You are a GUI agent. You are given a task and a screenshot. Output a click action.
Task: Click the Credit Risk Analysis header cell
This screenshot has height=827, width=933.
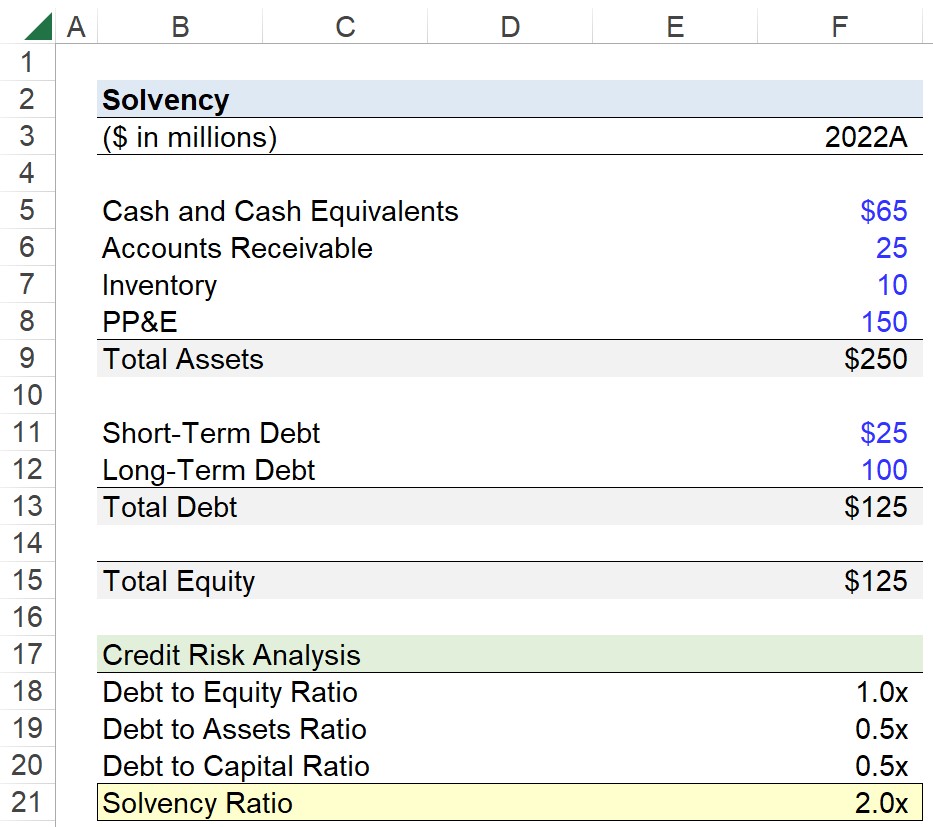[231, 655]
